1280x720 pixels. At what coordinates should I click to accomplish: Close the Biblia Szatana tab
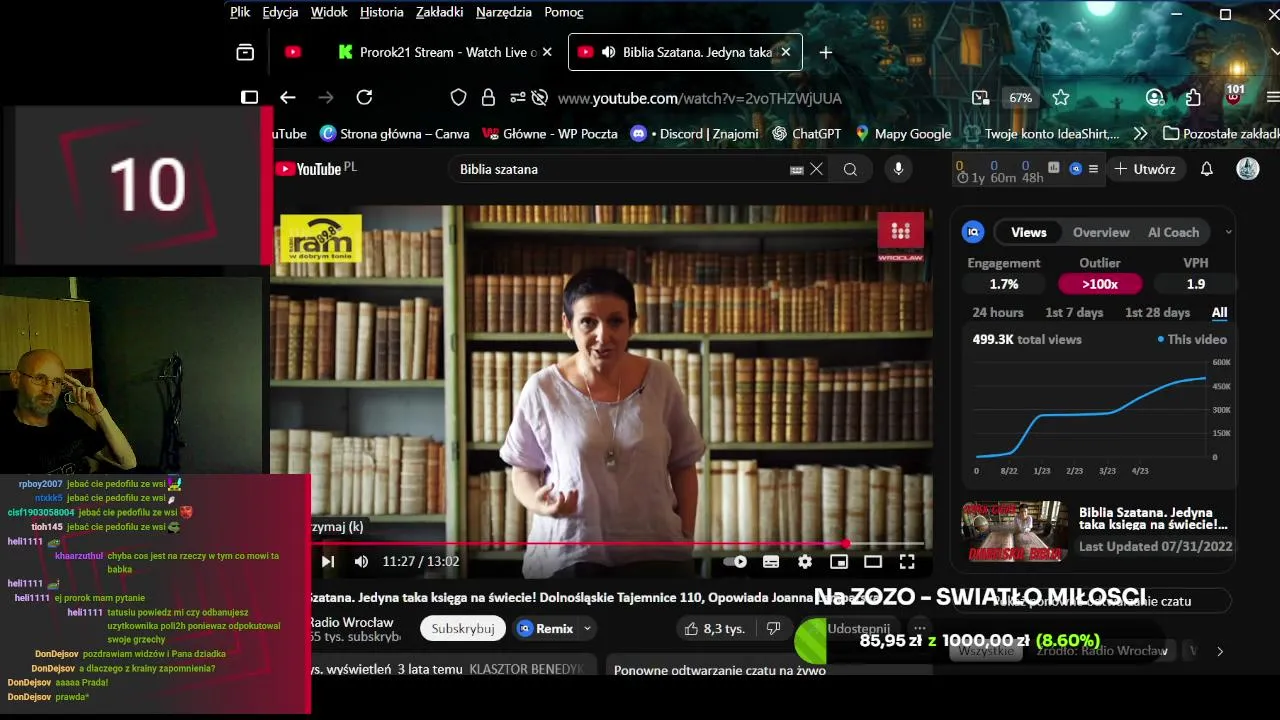click(785, 52)
